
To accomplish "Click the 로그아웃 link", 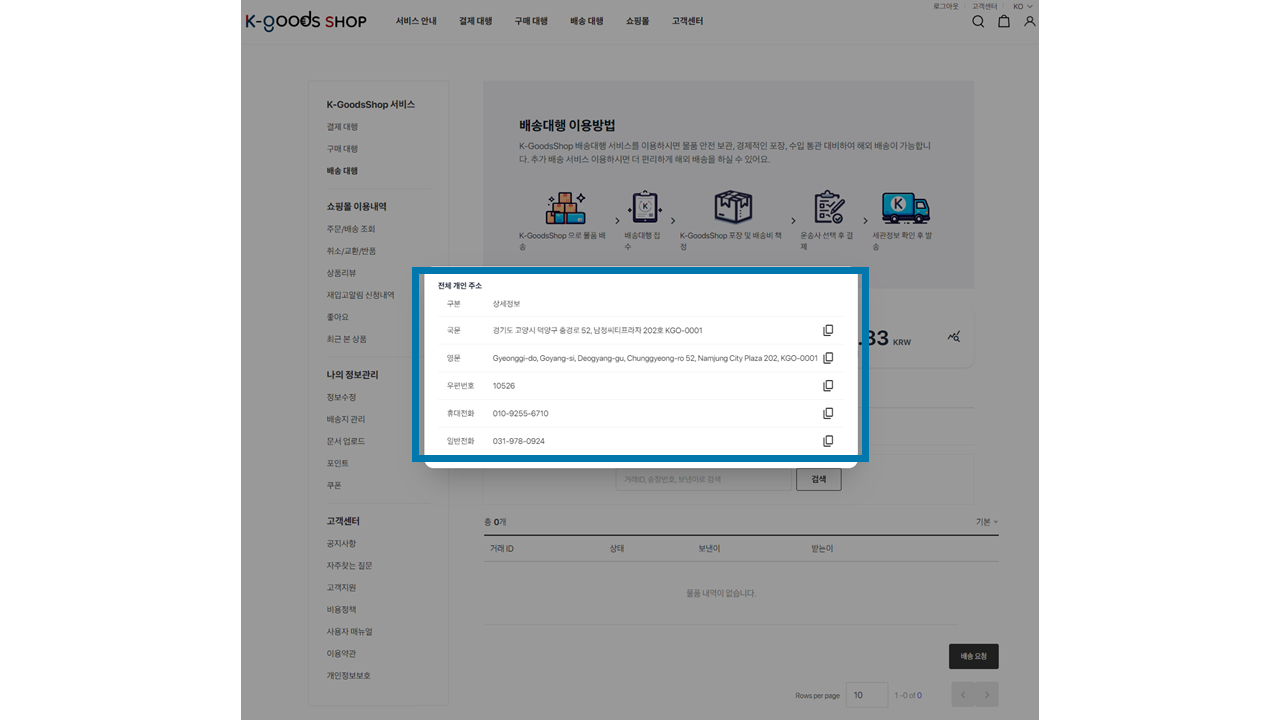I will [945, 6].
